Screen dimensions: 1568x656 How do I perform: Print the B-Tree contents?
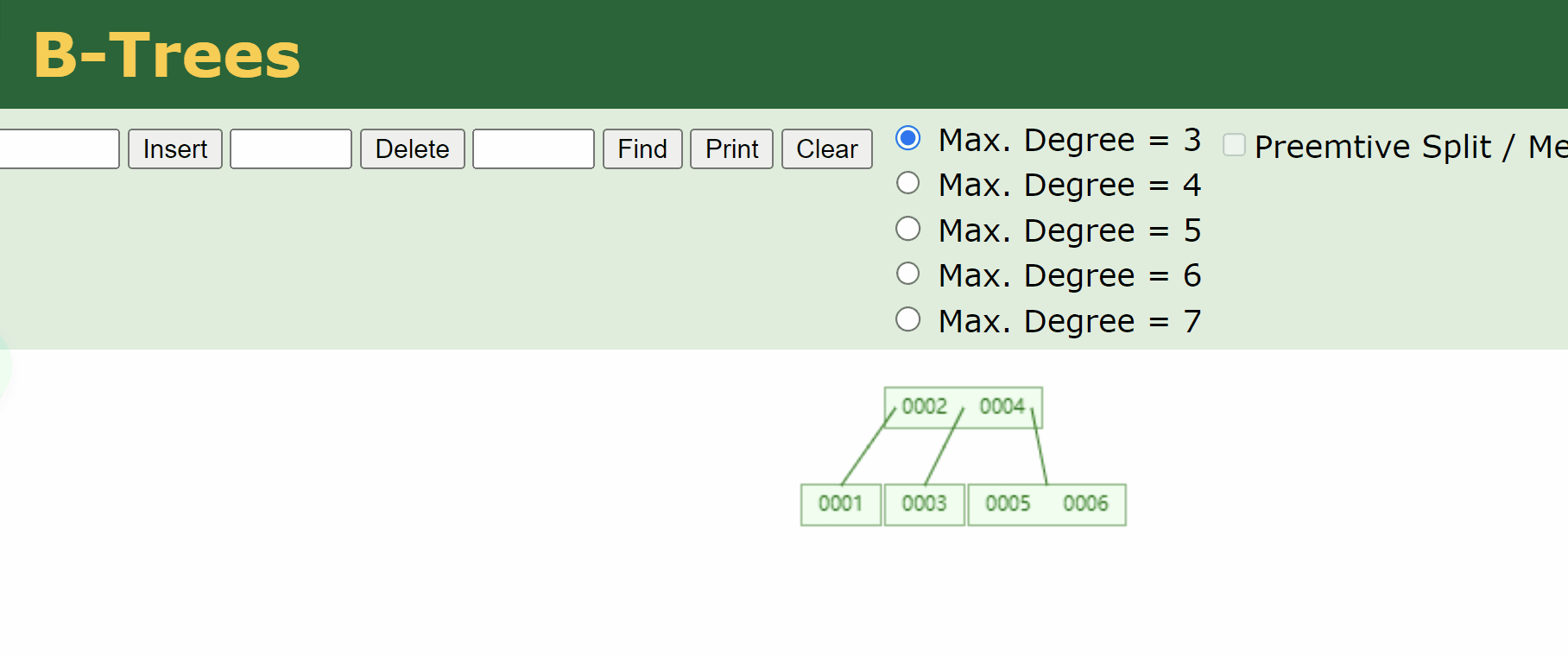(731, 148)
